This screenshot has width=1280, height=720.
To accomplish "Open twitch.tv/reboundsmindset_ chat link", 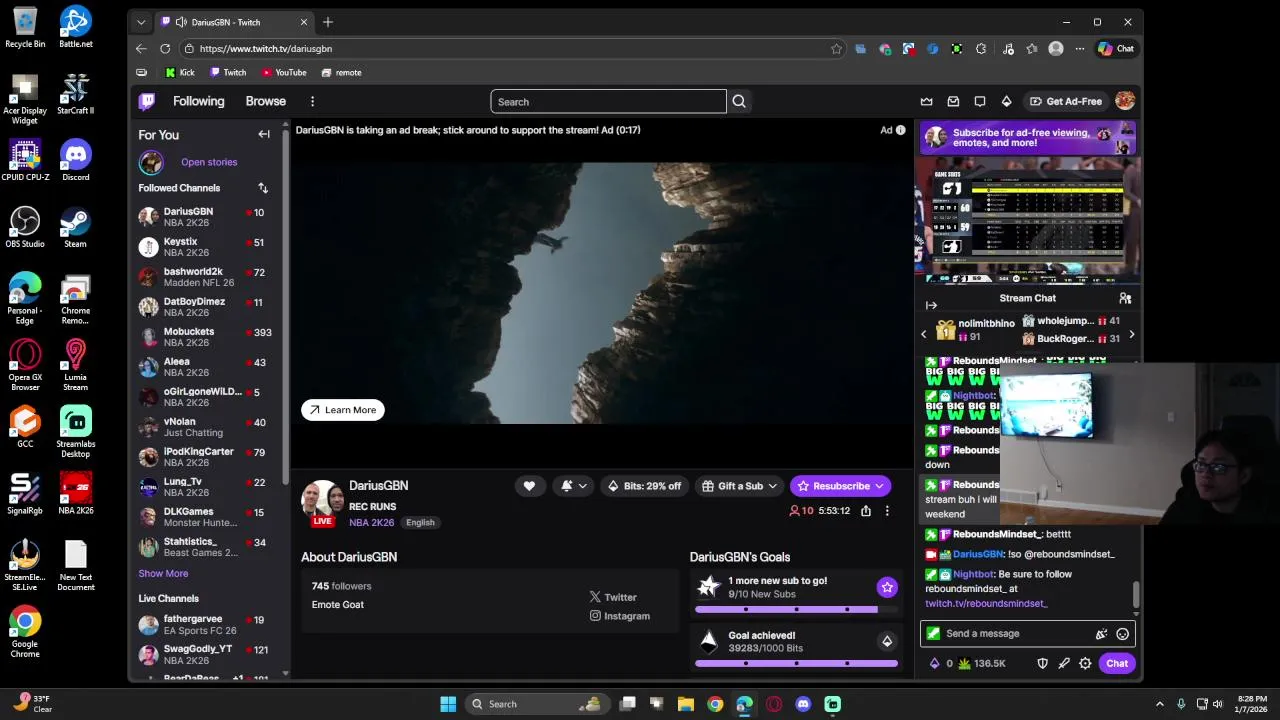I will pyautogui.click(x=986, y=604).
